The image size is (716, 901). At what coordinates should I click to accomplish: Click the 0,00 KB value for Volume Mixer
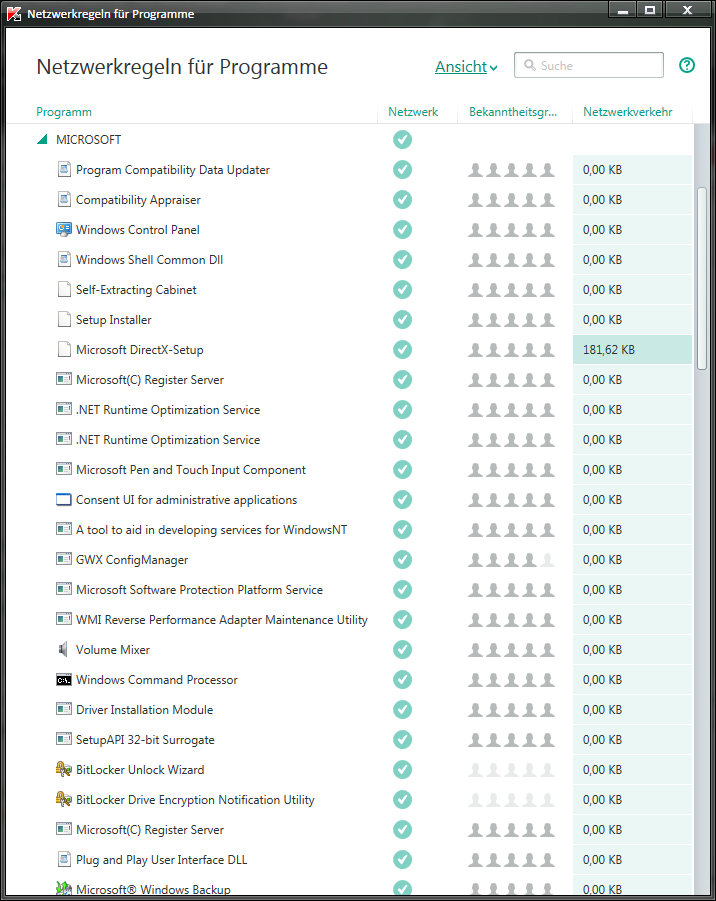tap(602, 650)
